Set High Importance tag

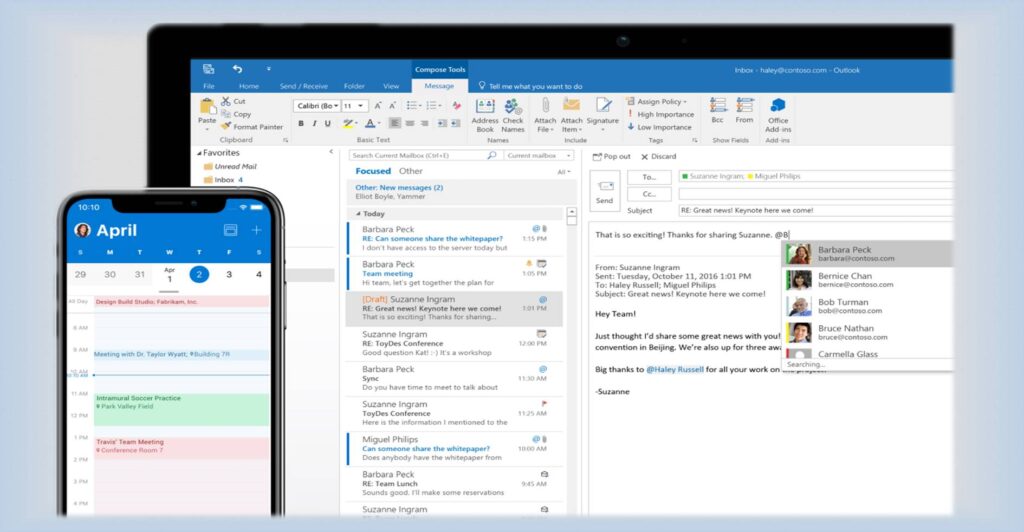660,114
